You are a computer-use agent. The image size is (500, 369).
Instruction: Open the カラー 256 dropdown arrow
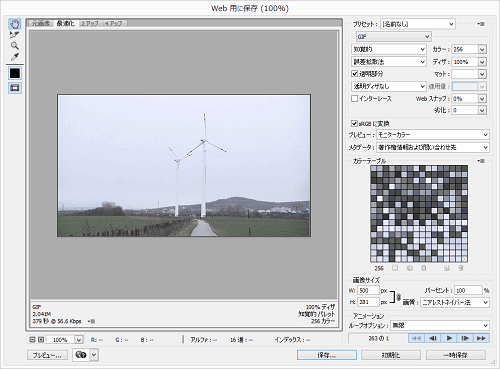point(482,49)
